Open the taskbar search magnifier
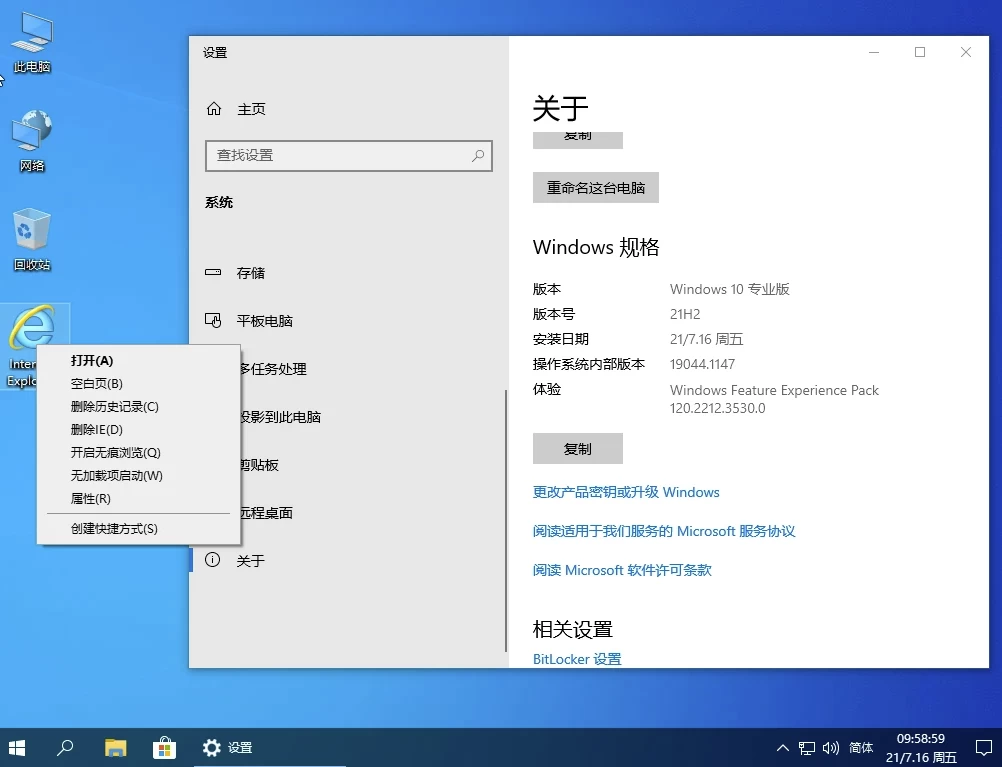 [x=65, y=747]
